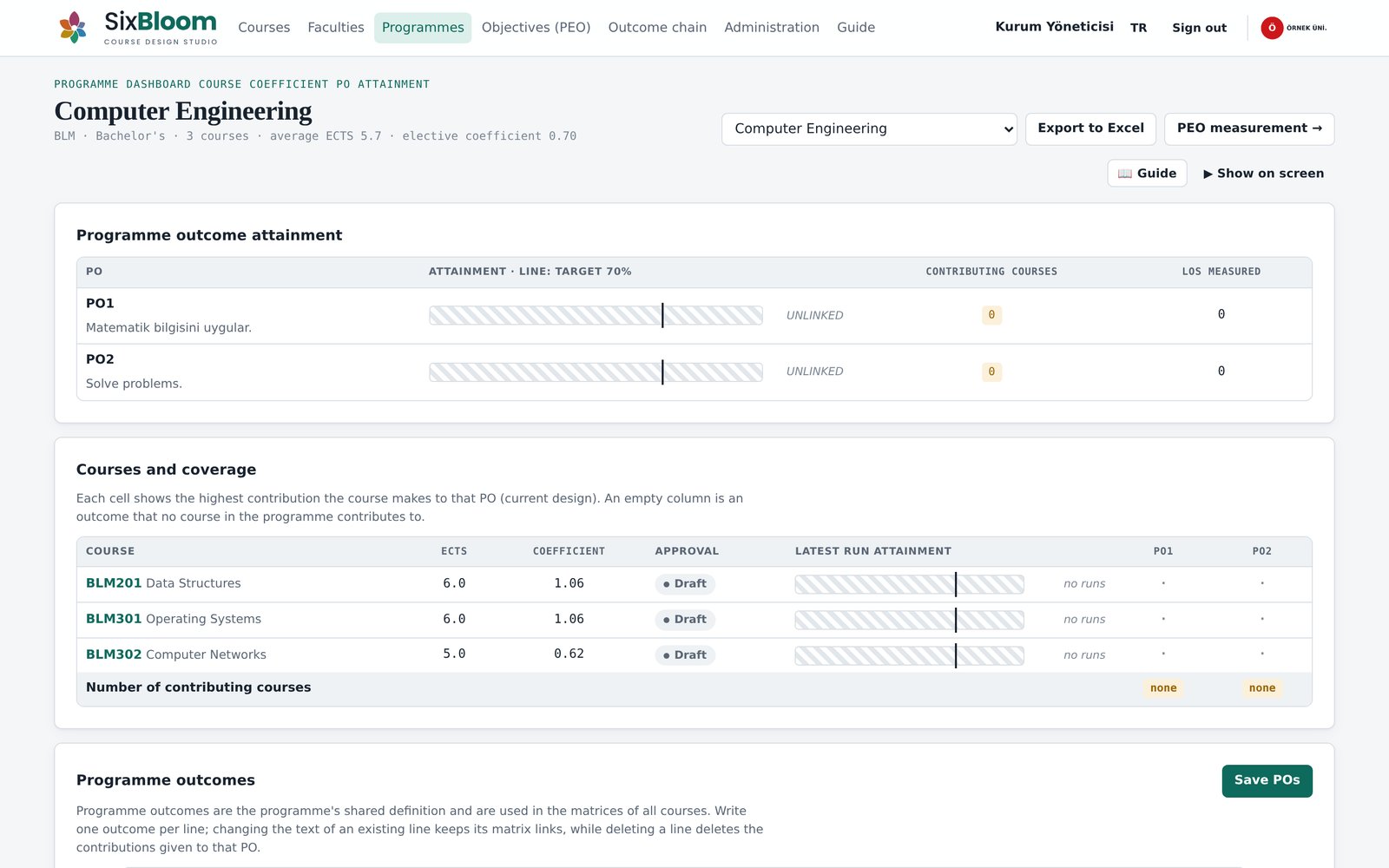Click the COEFFICIENT column header
Viewport: 1389px width, 868px height.
point(569,551)
